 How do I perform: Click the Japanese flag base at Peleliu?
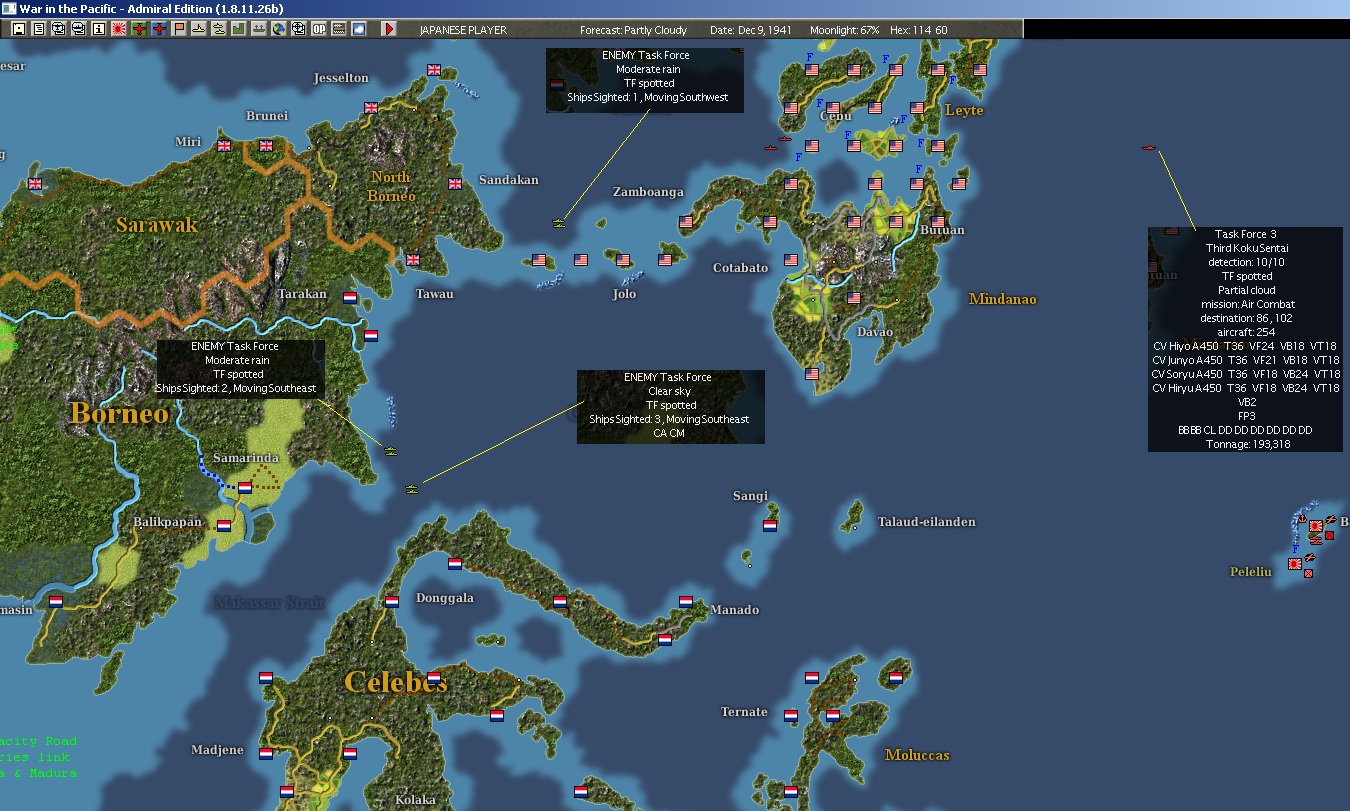tap(1294, 564)
